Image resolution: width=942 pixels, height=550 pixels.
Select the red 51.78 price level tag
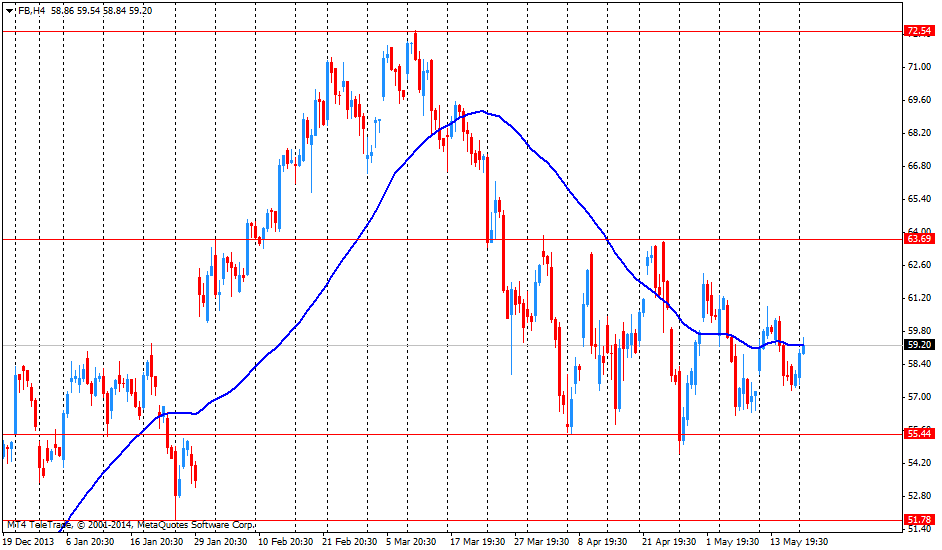pos(918,520)
